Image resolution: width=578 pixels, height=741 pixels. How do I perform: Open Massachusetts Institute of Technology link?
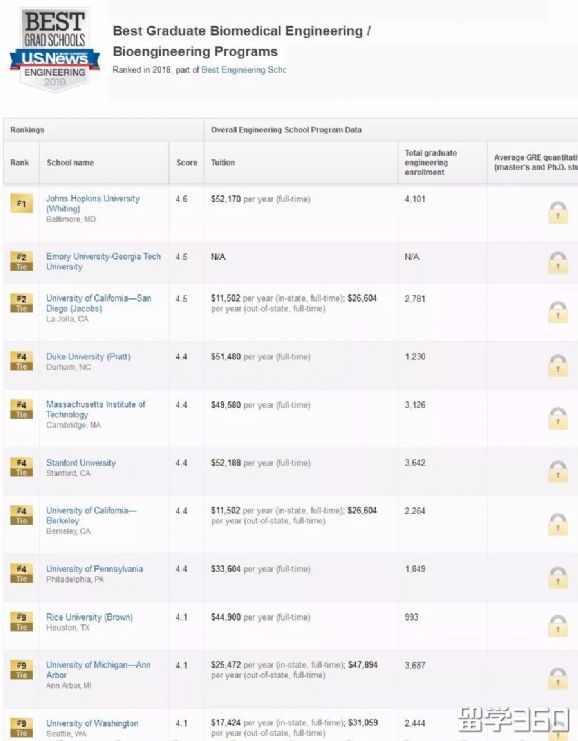[95, 409]
